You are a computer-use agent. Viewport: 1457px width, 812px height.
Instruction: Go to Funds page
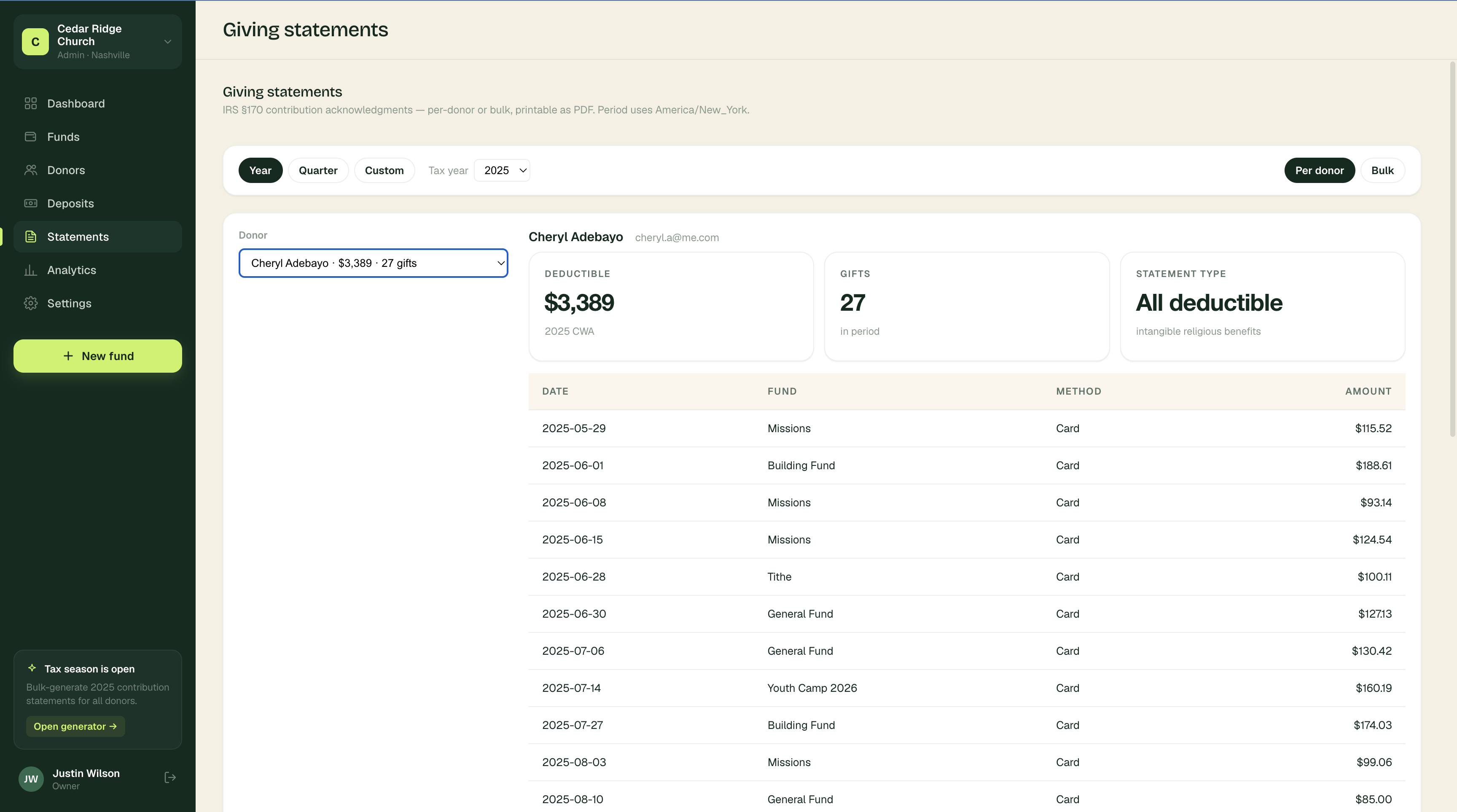[98, 137]
